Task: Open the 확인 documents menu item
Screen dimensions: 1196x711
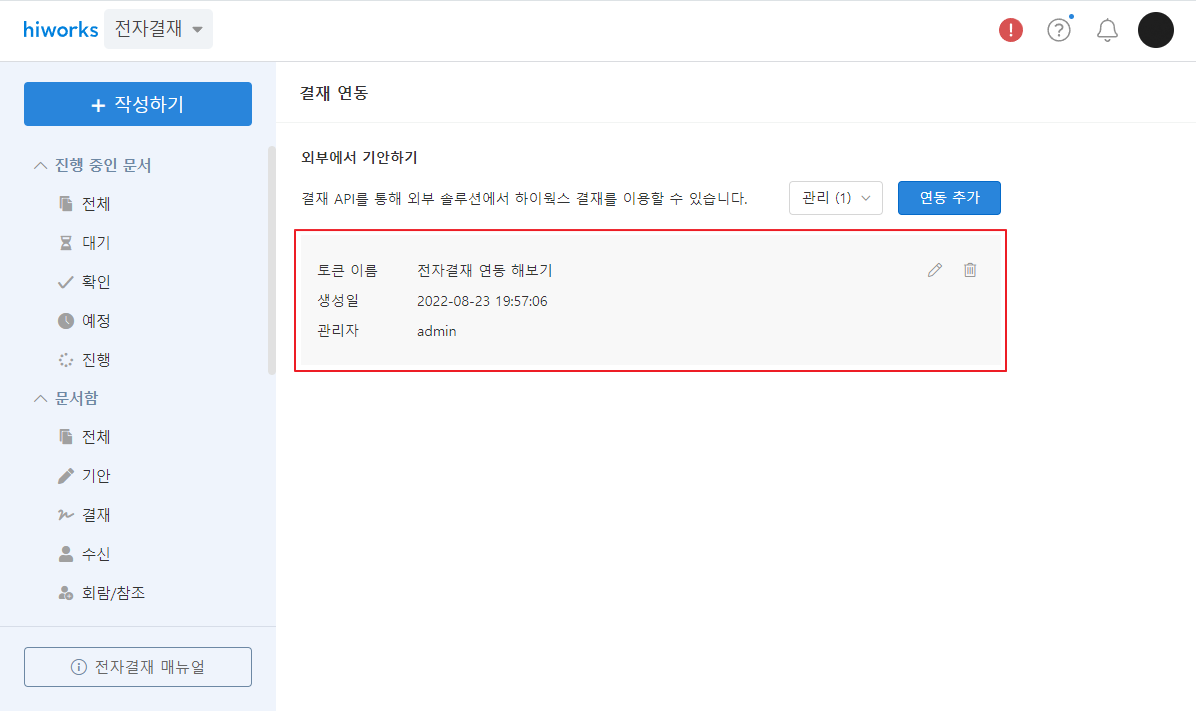Action: click(x=95, y=282)
